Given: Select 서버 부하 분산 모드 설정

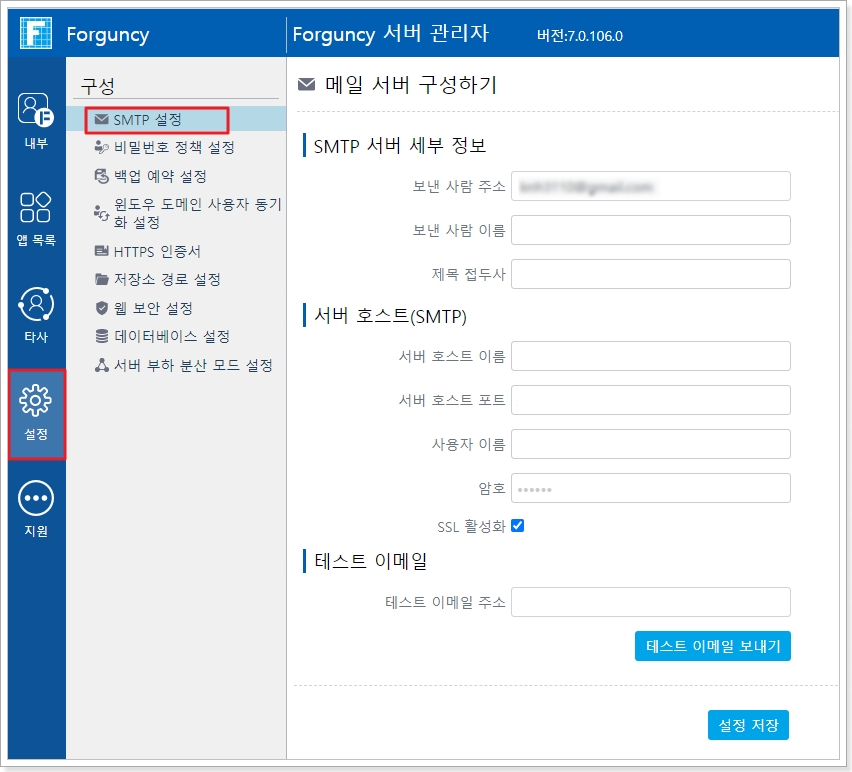Looking at the screenshot, I should pos(193,366).
